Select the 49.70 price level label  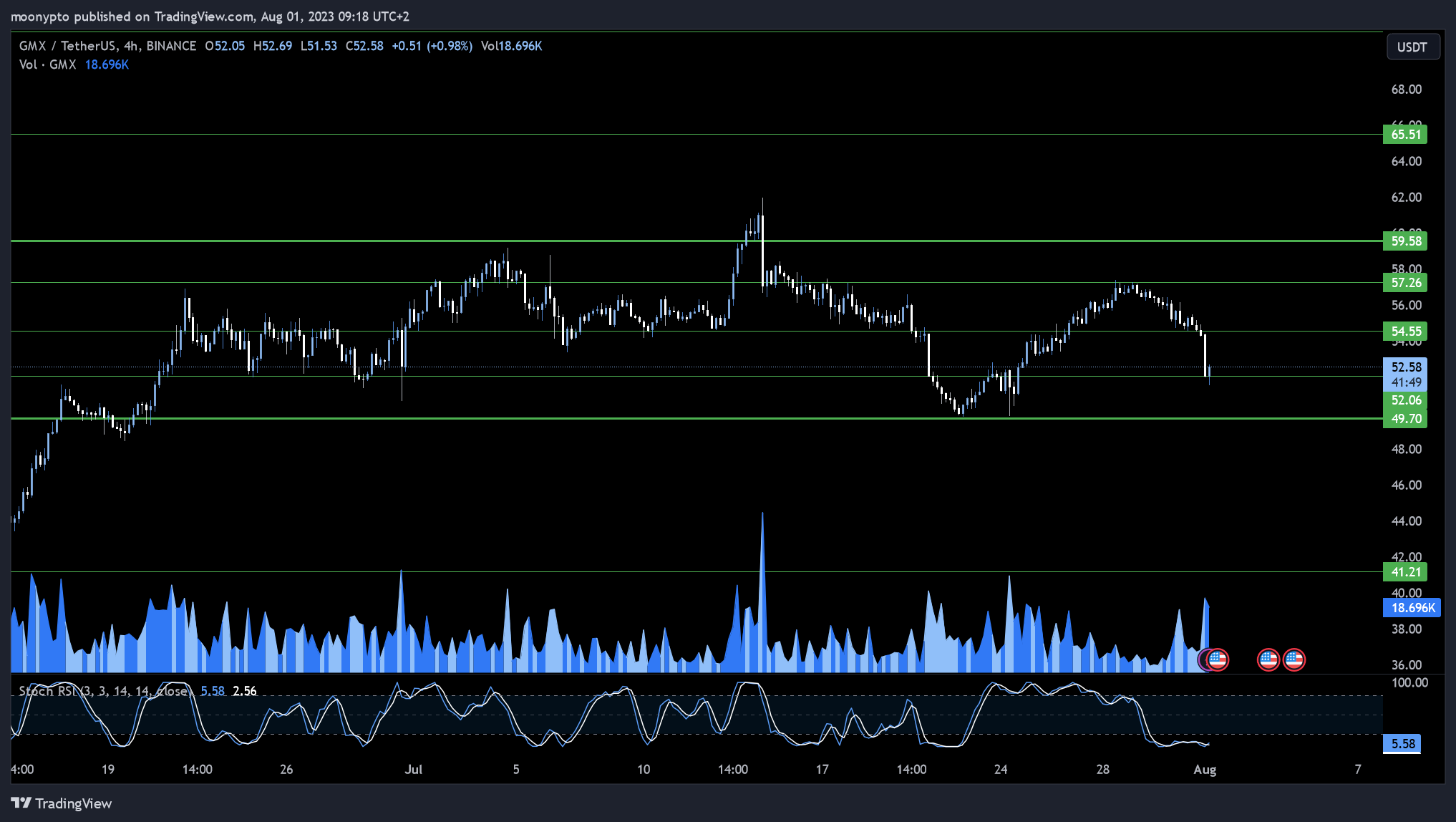[1405, 419]
